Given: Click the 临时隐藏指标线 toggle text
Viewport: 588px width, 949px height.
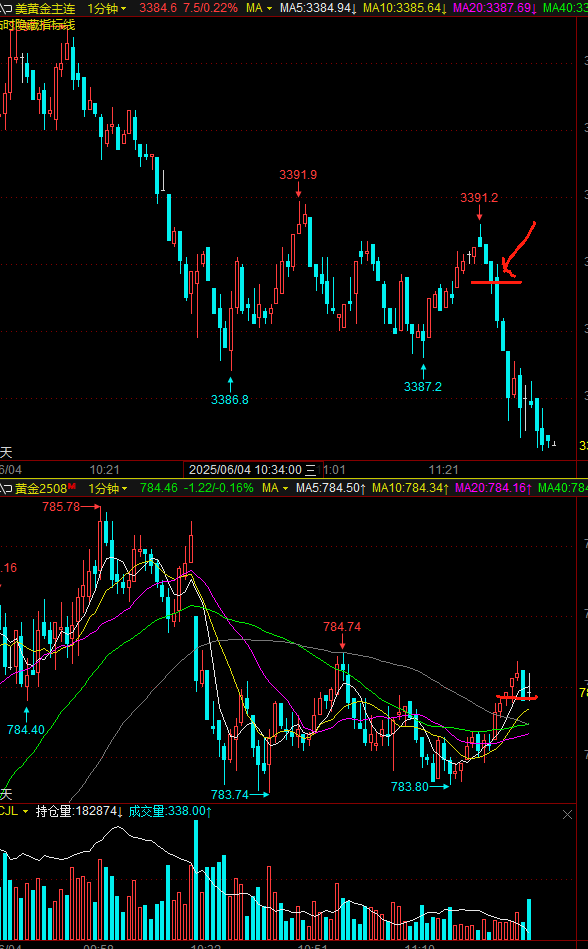Looking at the screenshot, I should coord(38,25).
